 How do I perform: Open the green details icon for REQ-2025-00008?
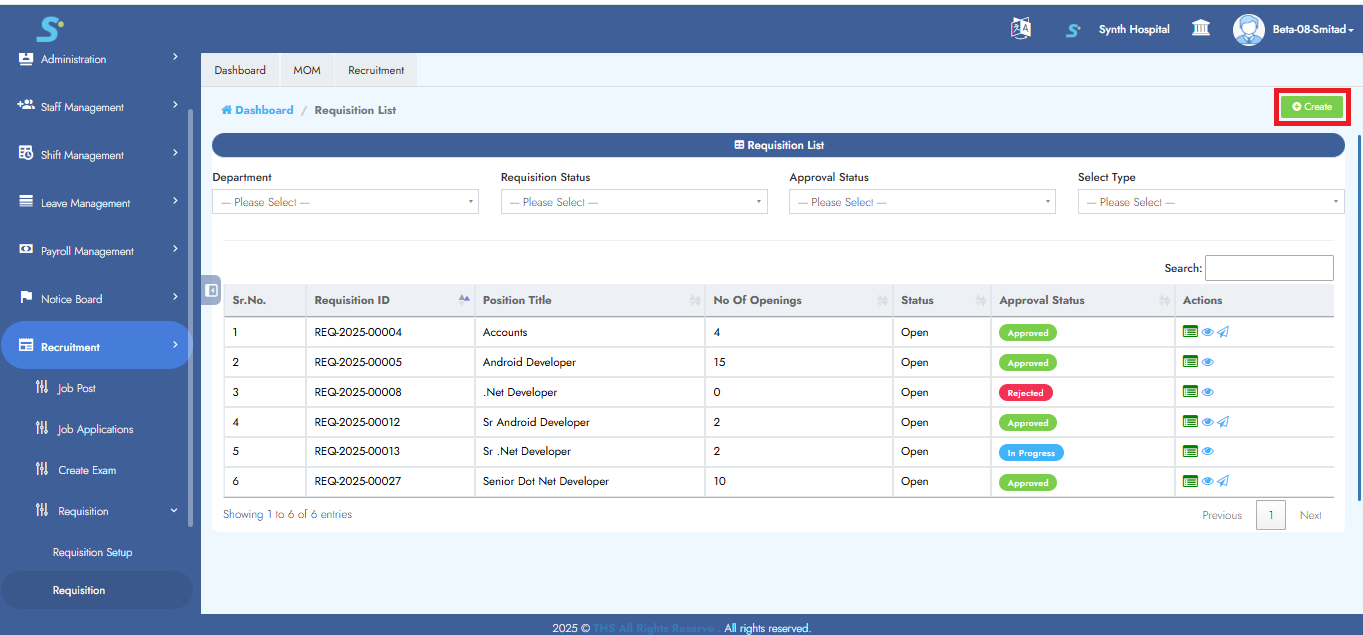point(1189,391)
